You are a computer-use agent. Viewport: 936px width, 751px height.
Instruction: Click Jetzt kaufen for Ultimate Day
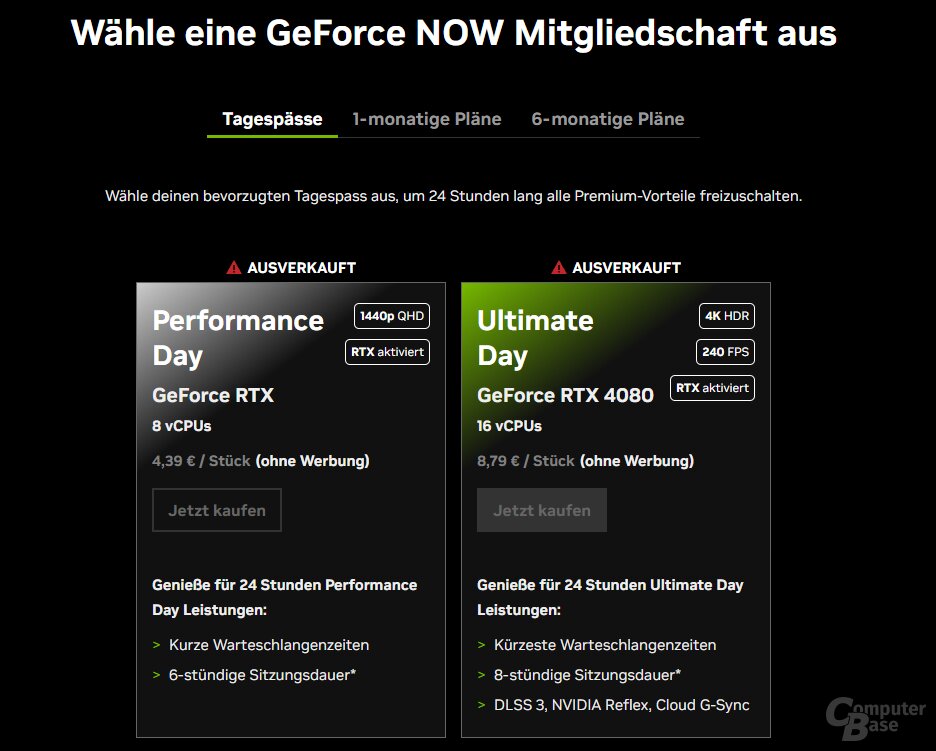tap(542, 510)
